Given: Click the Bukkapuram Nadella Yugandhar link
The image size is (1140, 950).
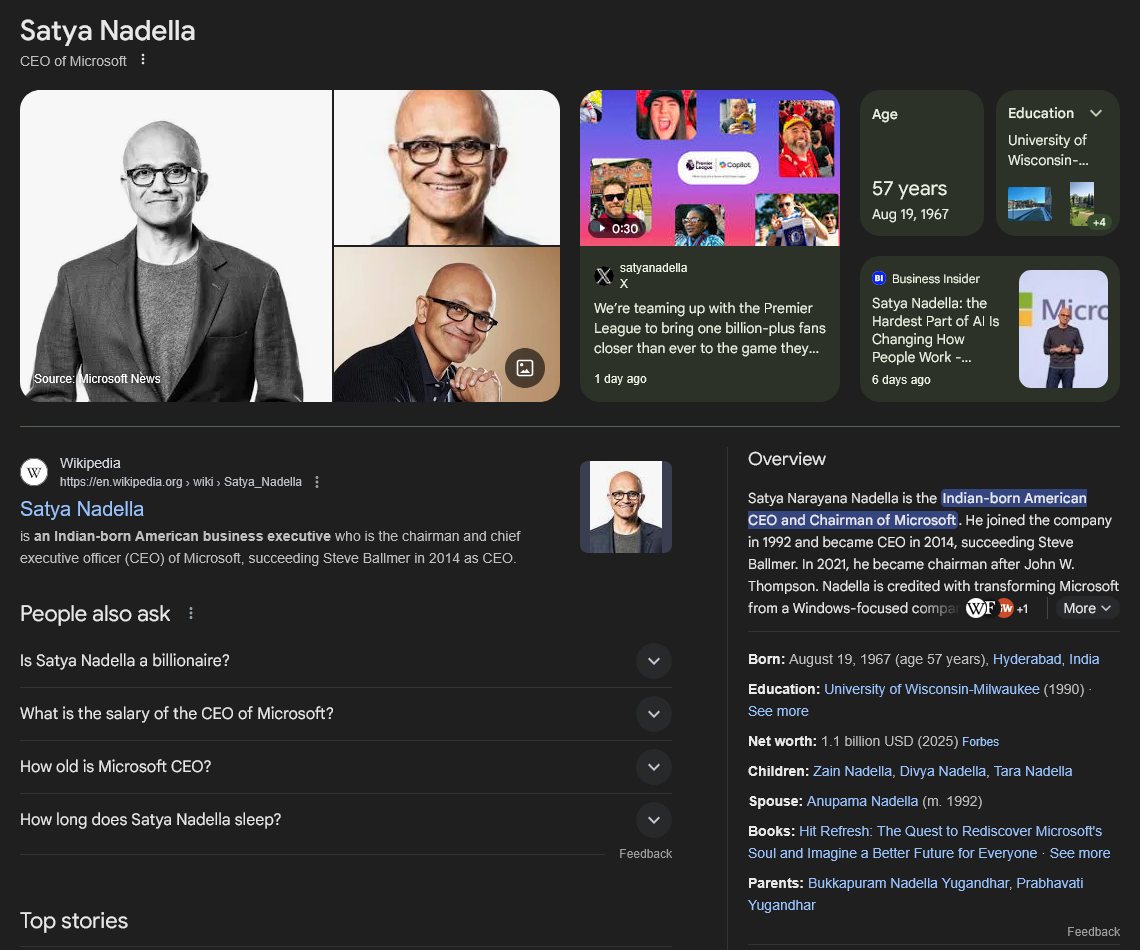Looking at the screenshot, I should 908,883.
